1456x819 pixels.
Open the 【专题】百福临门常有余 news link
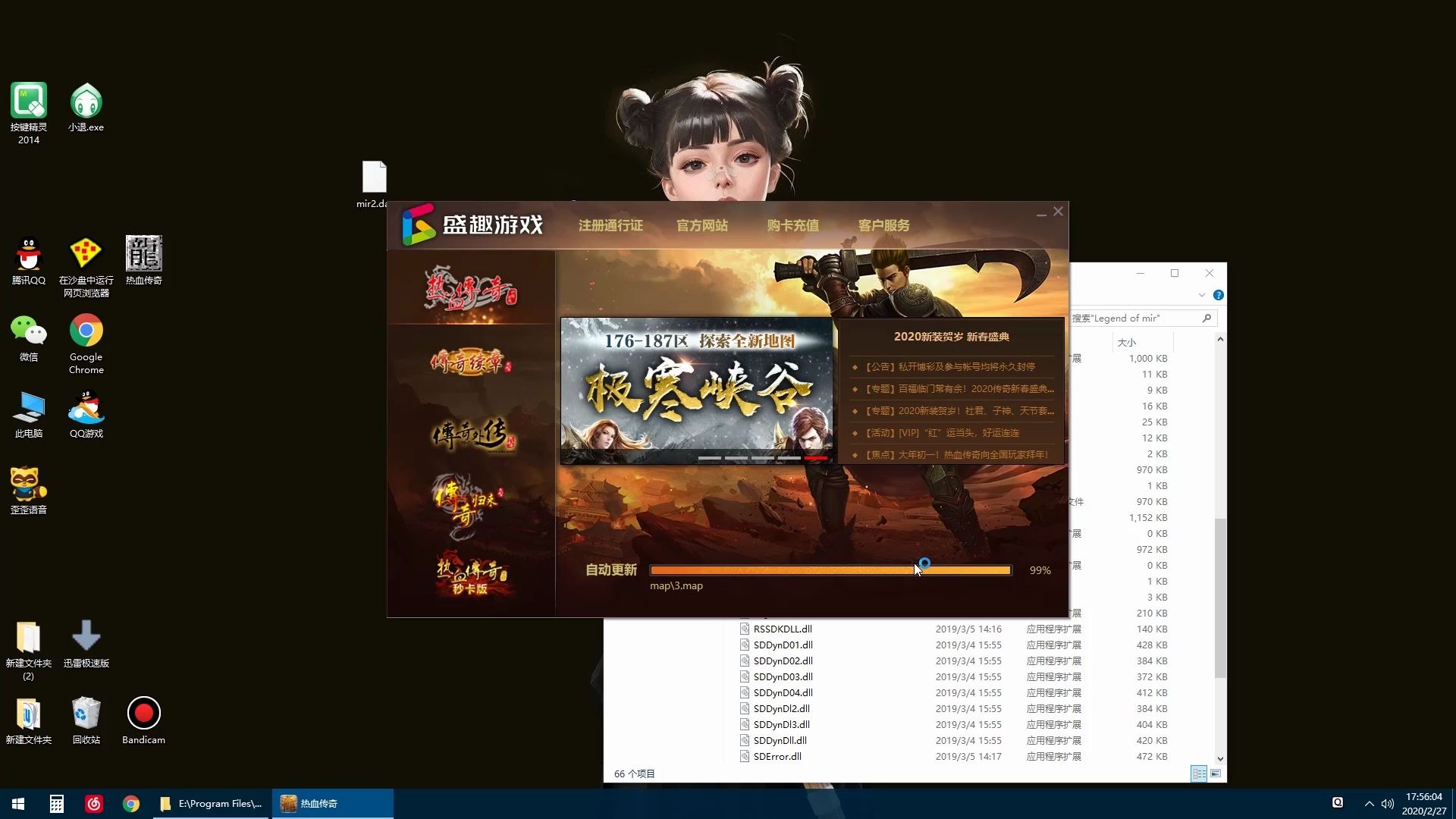pos(959,389)
